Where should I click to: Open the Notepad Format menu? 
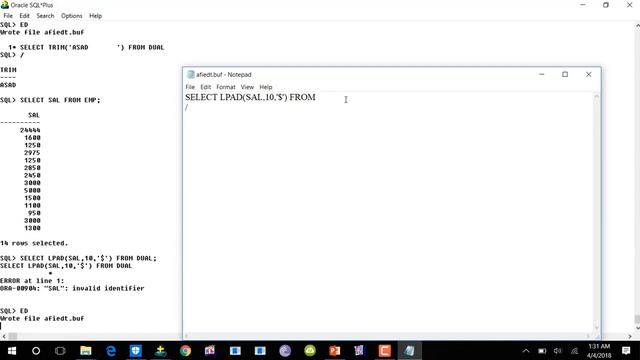click(x=226, y=87)
